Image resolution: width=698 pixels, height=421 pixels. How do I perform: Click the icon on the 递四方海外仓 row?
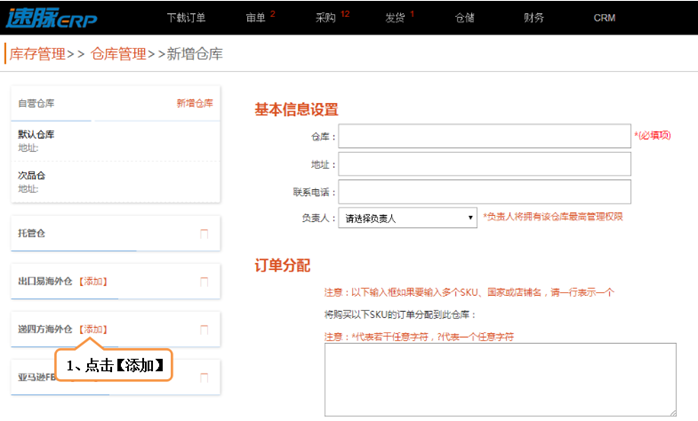[x=205, y=329]
